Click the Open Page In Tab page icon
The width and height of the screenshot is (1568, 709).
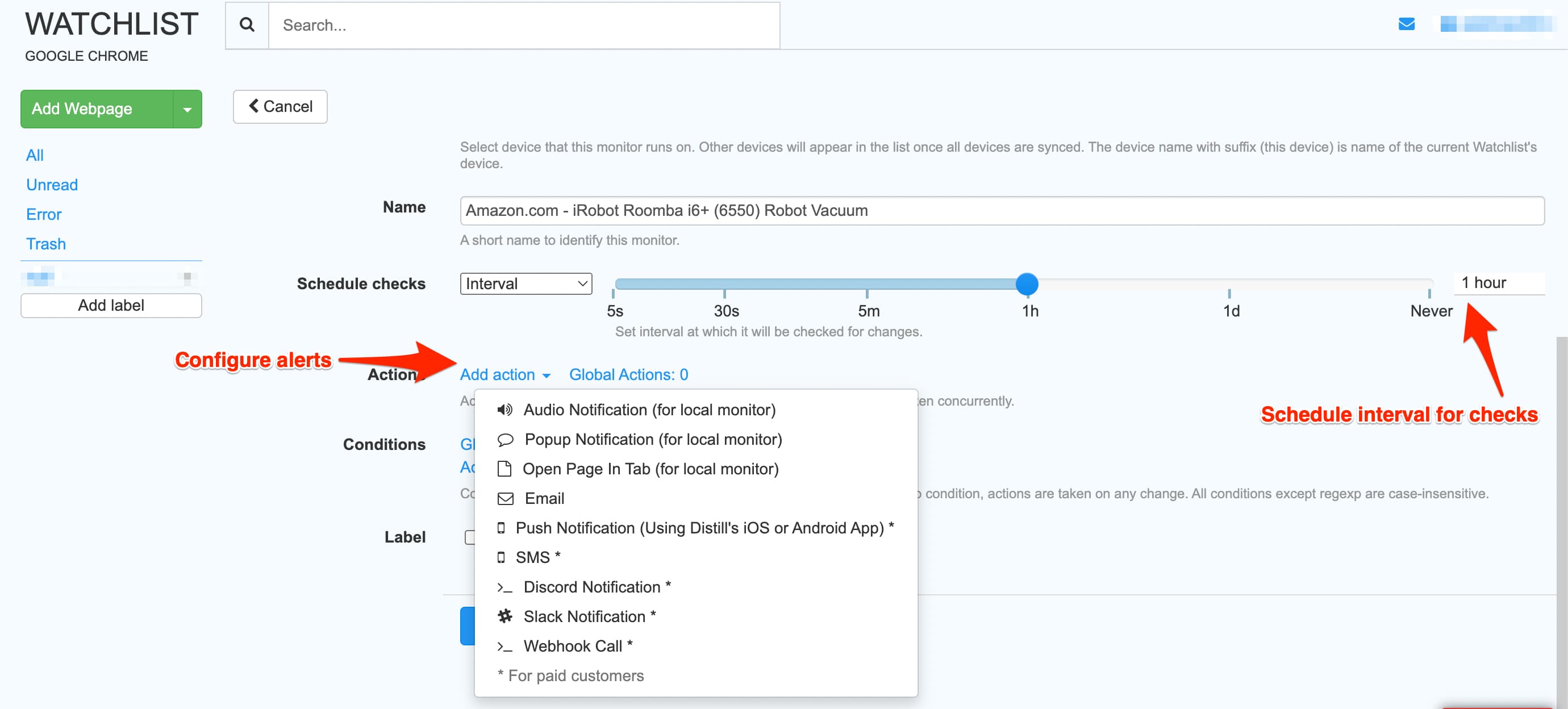[504, 469]
